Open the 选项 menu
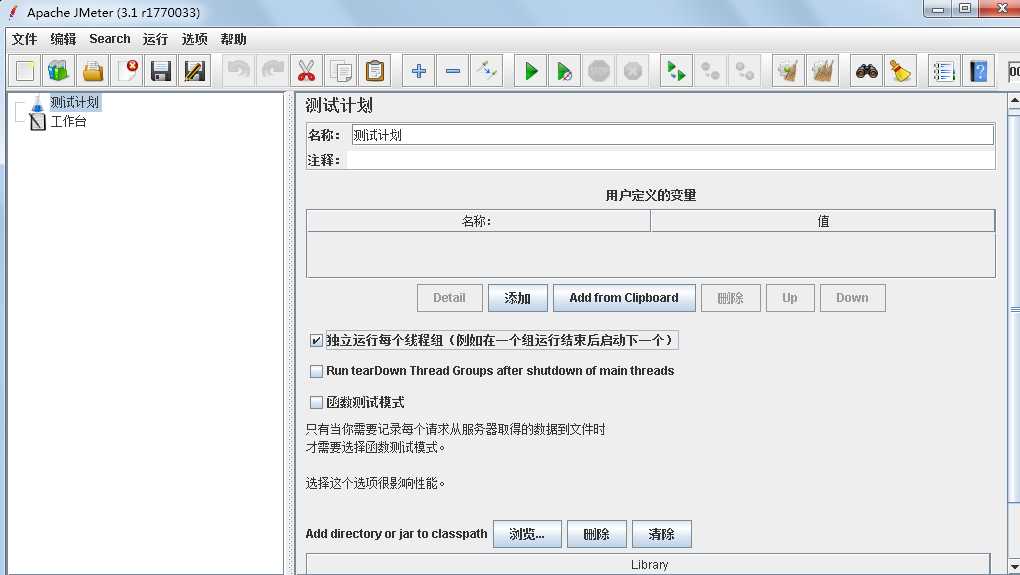The image size is (1020, 575). point(195,39)
